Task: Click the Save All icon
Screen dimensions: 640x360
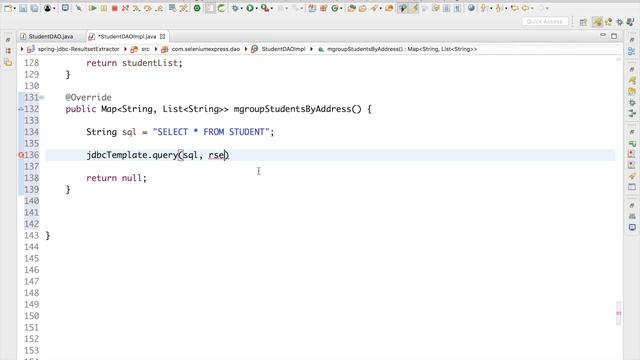Action: (34, 8)
